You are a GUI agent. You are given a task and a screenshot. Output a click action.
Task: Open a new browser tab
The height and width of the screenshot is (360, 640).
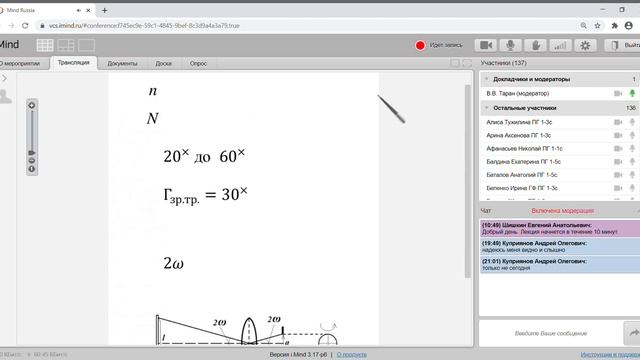(104, 10)
